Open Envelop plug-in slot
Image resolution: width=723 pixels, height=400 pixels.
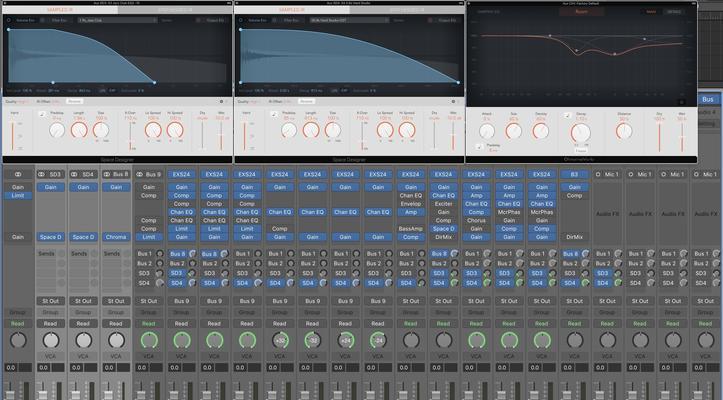pos(411,203)
